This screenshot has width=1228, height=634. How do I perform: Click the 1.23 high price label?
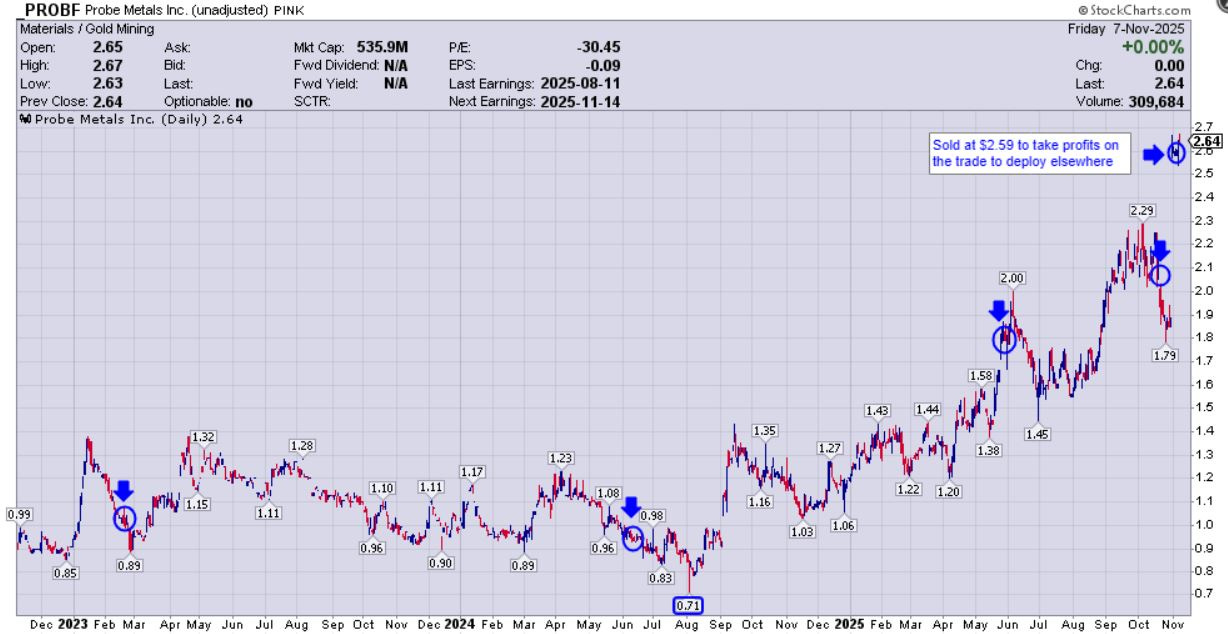pyautogui.click(x=561, y=457)
